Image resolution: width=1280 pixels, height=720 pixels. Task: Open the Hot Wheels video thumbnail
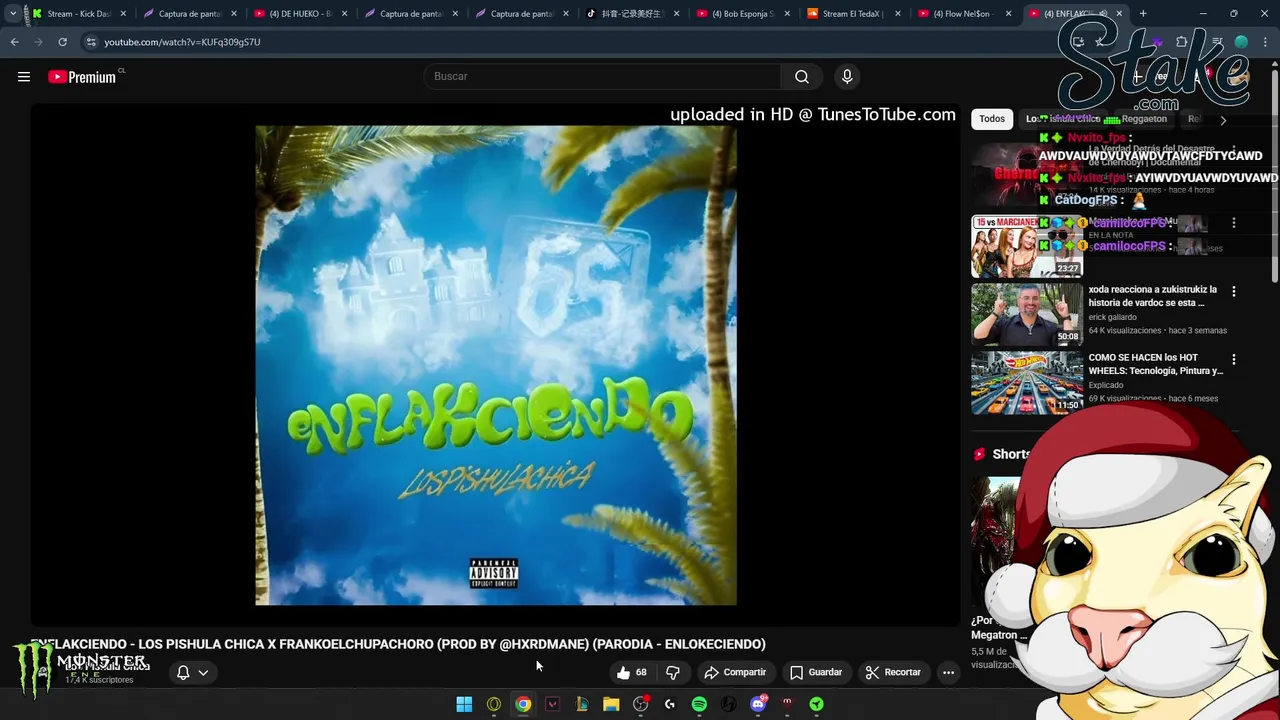pyautogui.click(x=1027, y=382)
